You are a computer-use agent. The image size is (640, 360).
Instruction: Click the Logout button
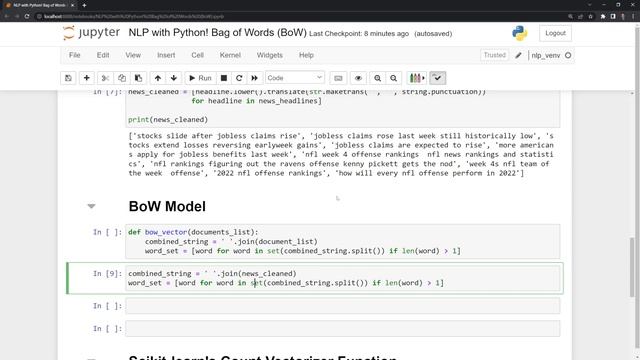click(556, 33)
